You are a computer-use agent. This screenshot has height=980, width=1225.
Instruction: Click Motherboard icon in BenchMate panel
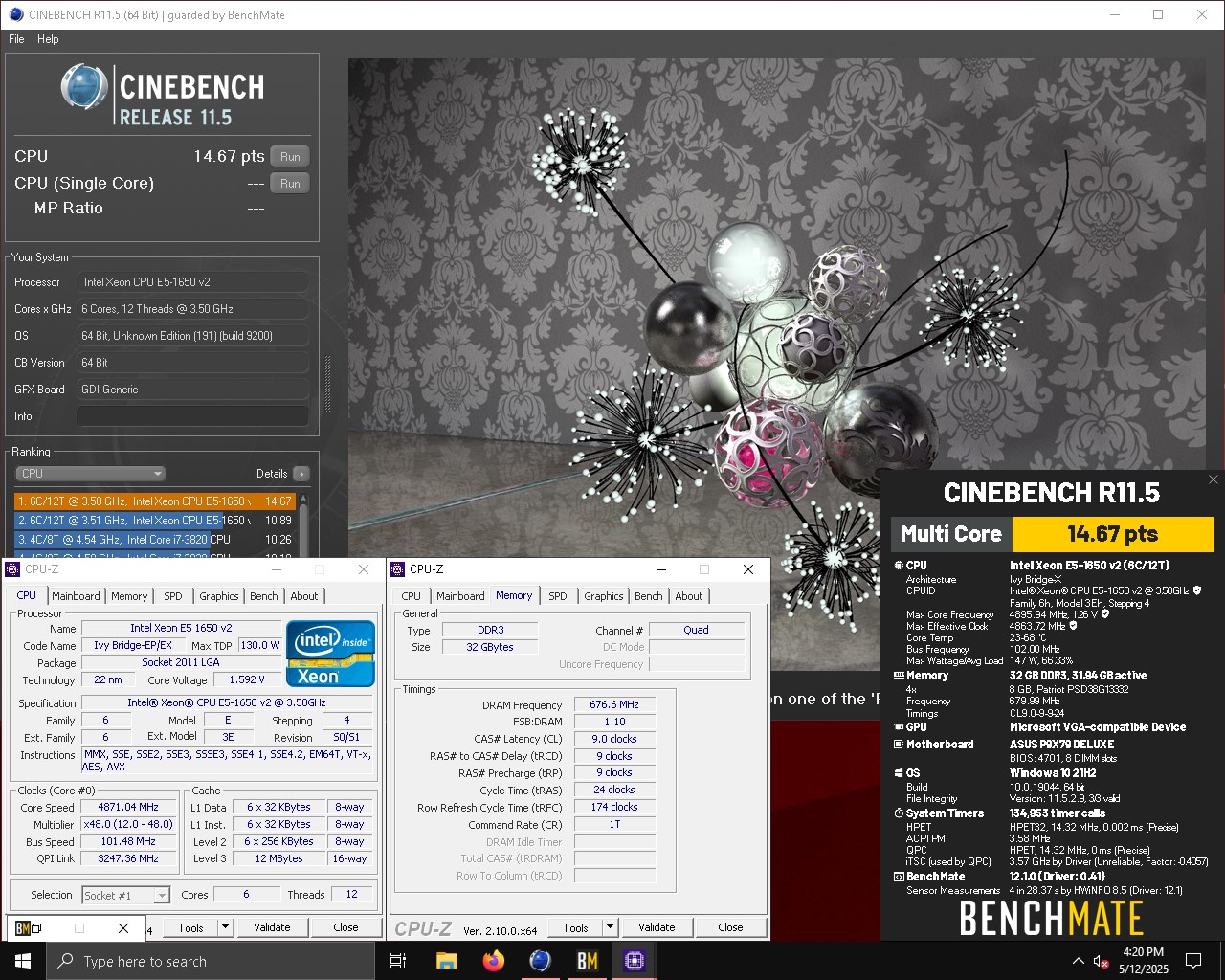899,745
